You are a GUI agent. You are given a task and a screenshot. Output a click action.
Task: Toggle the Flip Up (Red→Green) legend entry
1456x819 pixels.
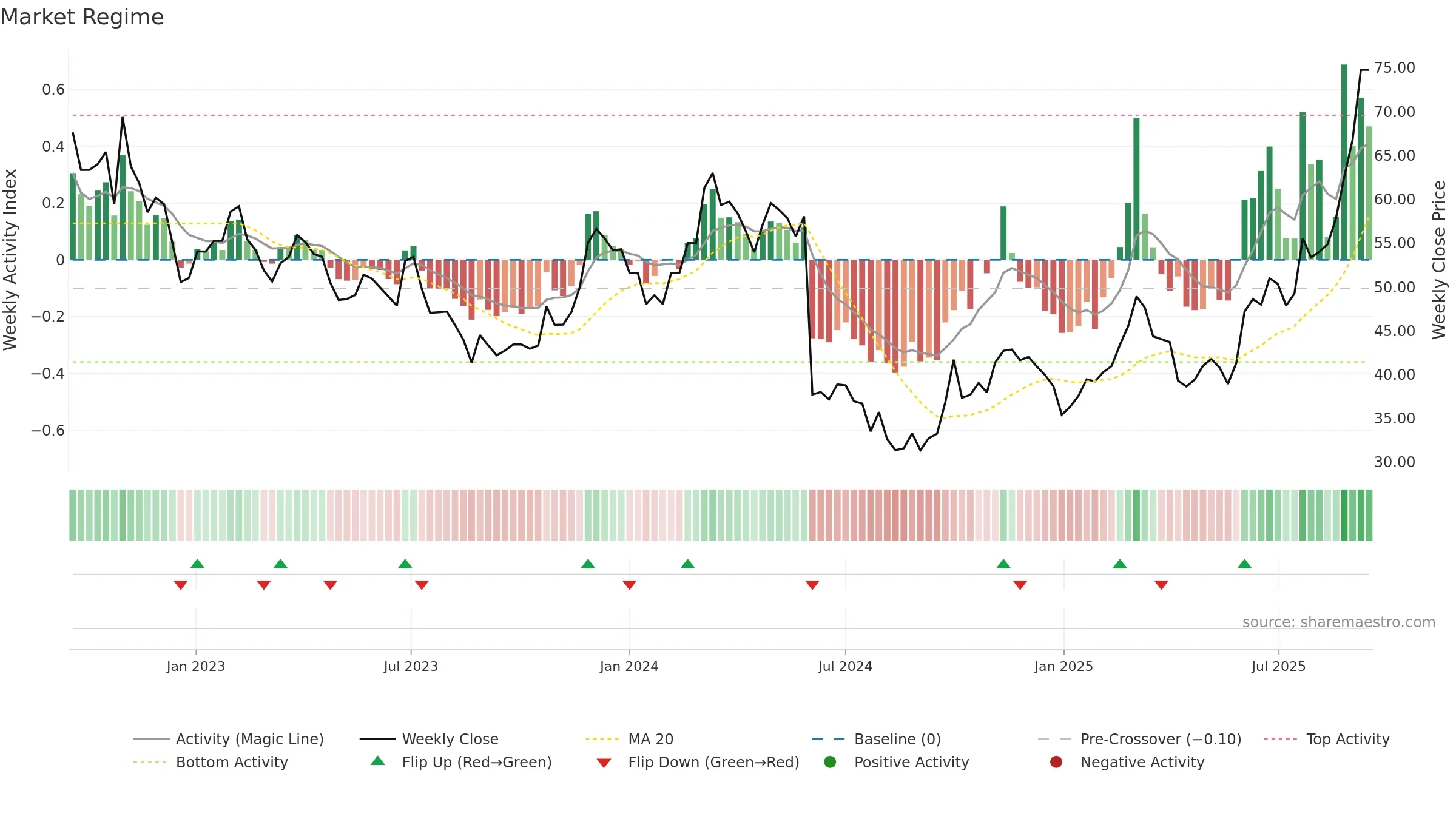pos(461,762)
